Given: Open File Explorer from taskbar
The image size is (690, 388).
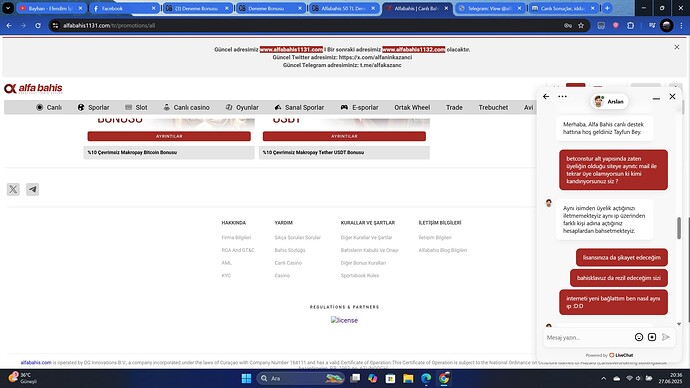Looking at the screenshot, I should (408, 378).
